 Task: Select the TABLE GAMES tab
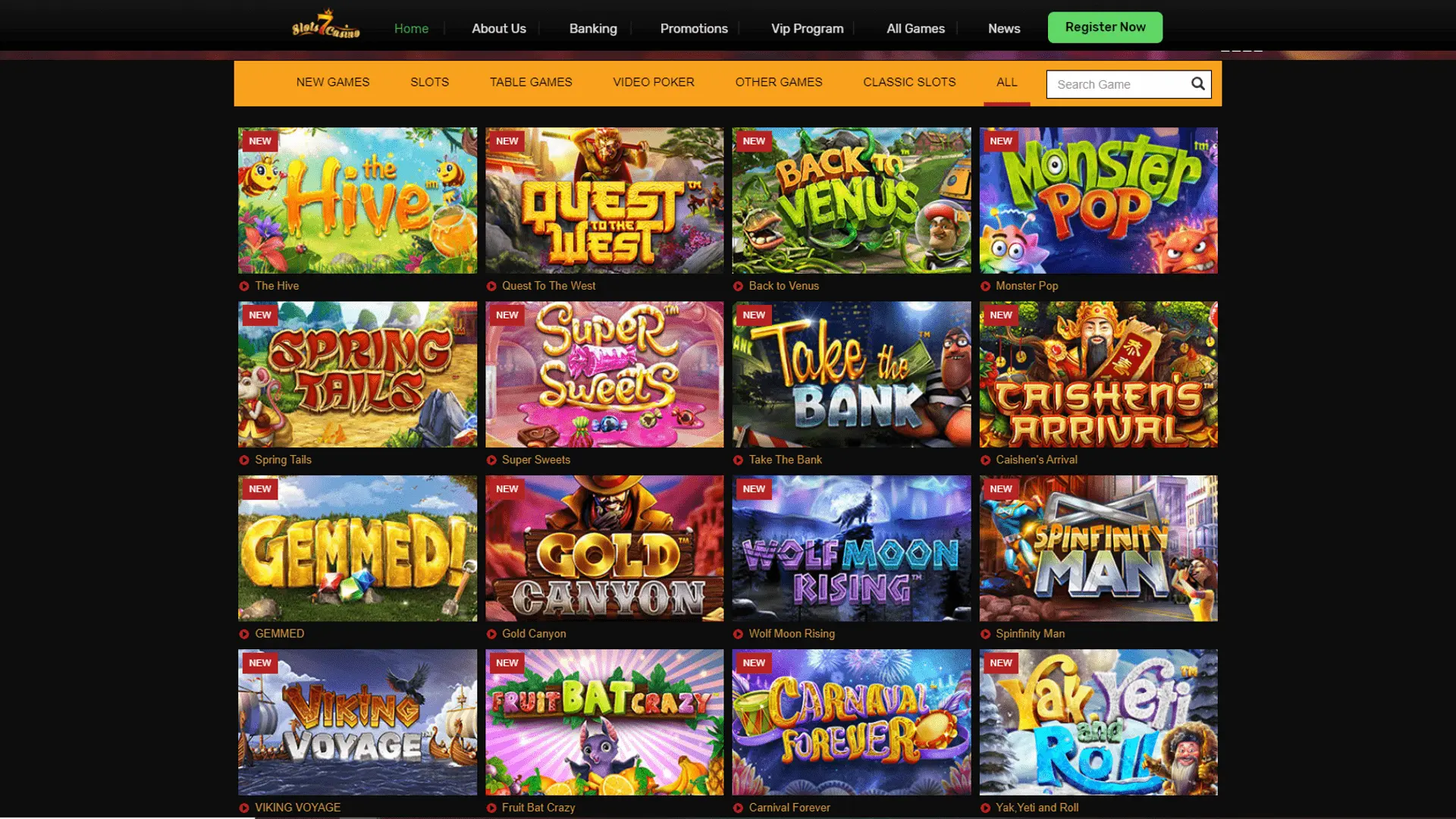[x=531, y=82]
